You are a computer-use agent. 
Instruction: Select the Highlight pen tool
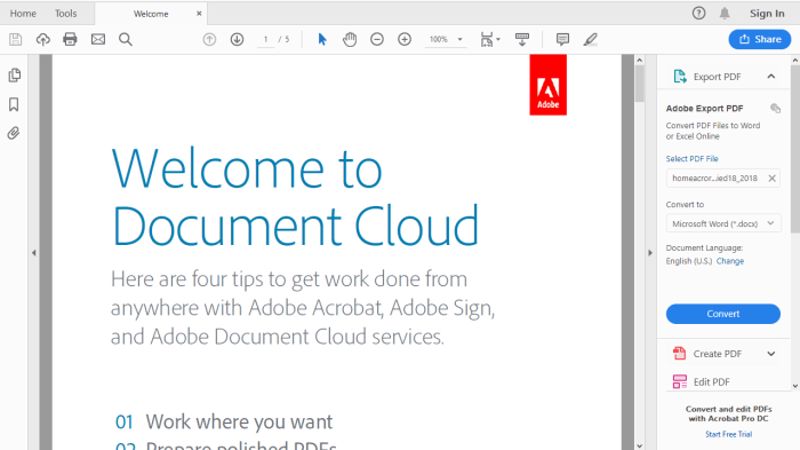coord(590,39)
